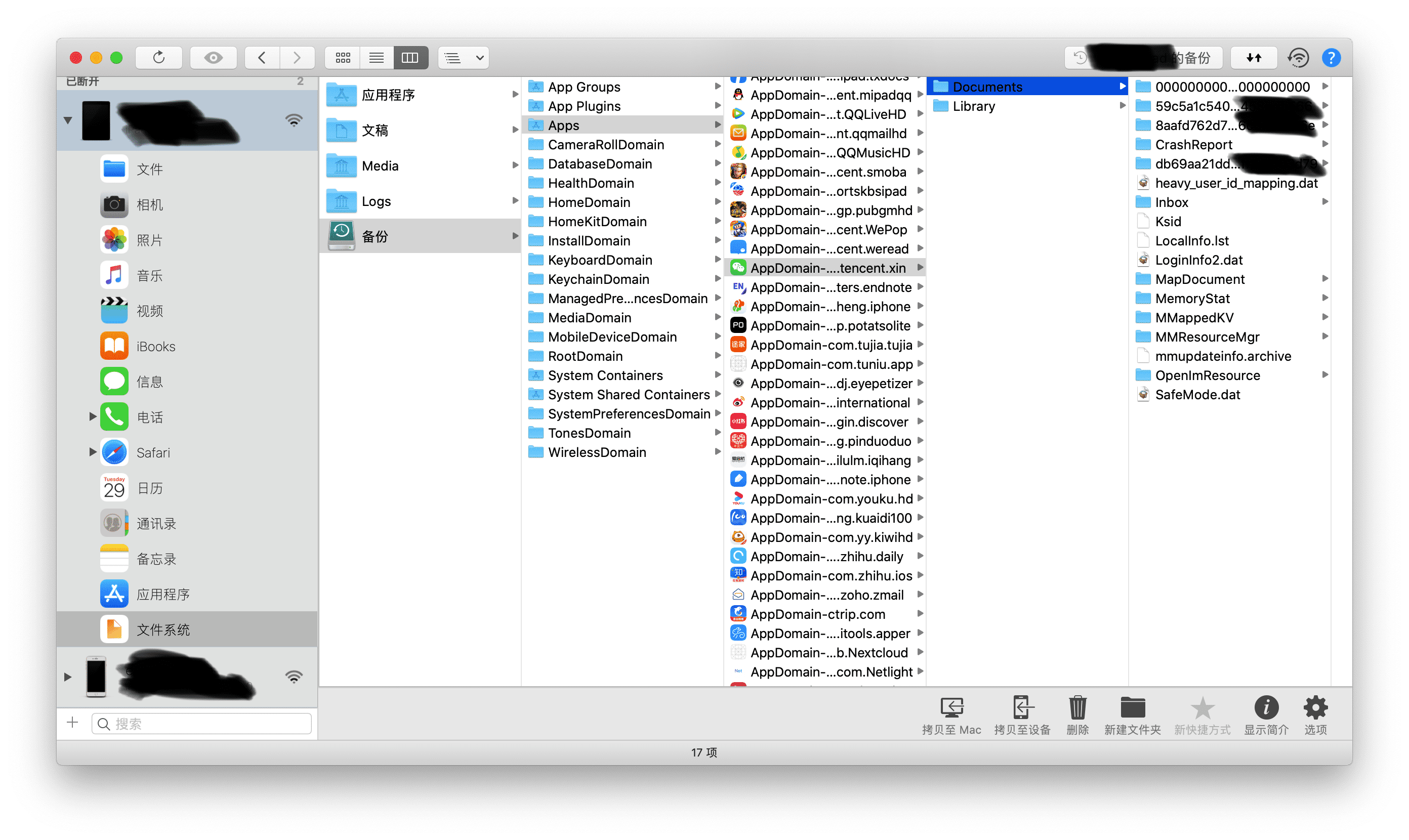Select the 照片 sidebar item
Viewport: 1409px width, 840px height.
tap(149, 240)
